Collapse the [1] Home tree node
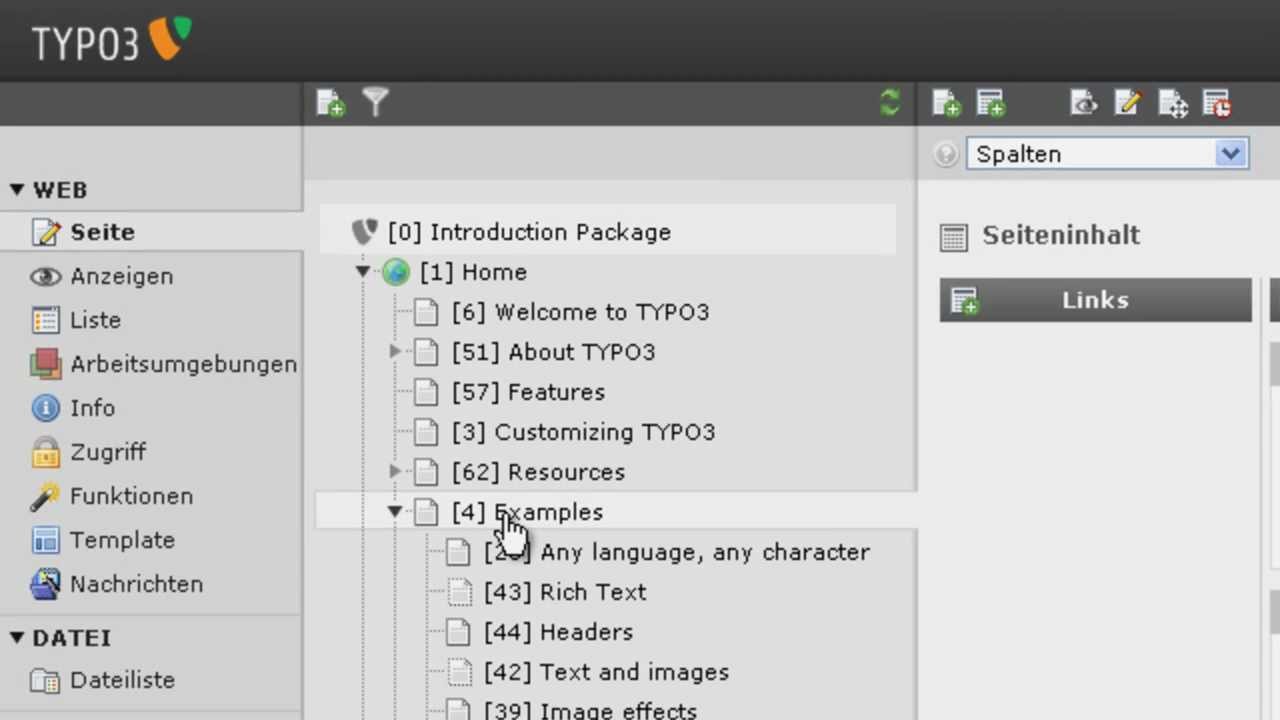Image resolution: width=1280 pixels, height=720 pixels. point(363,272)
